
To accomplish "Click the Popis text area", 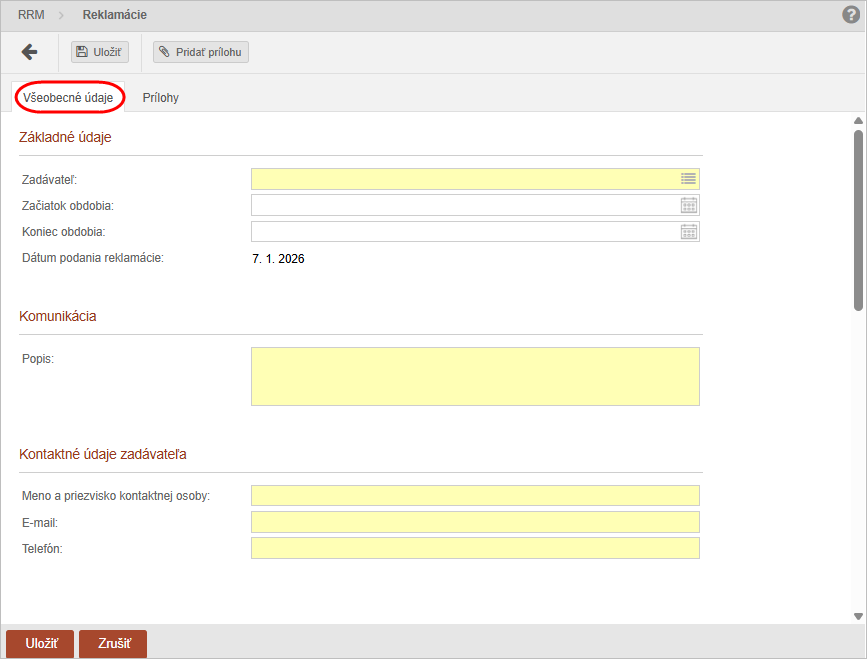I will click(x=475, y=376).
